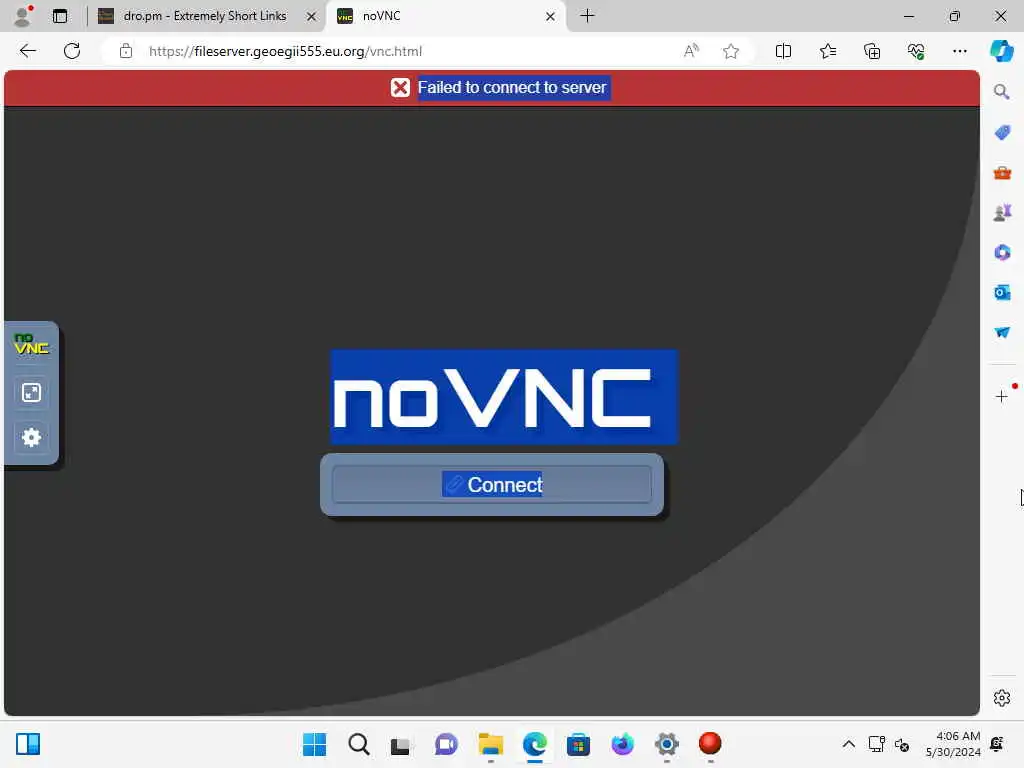Image resolution: width=1024 pixels, height=768 pixels.
Task: Open the Edge Settings and more menu
Action: pyautogui.click(x=959, y=51)
